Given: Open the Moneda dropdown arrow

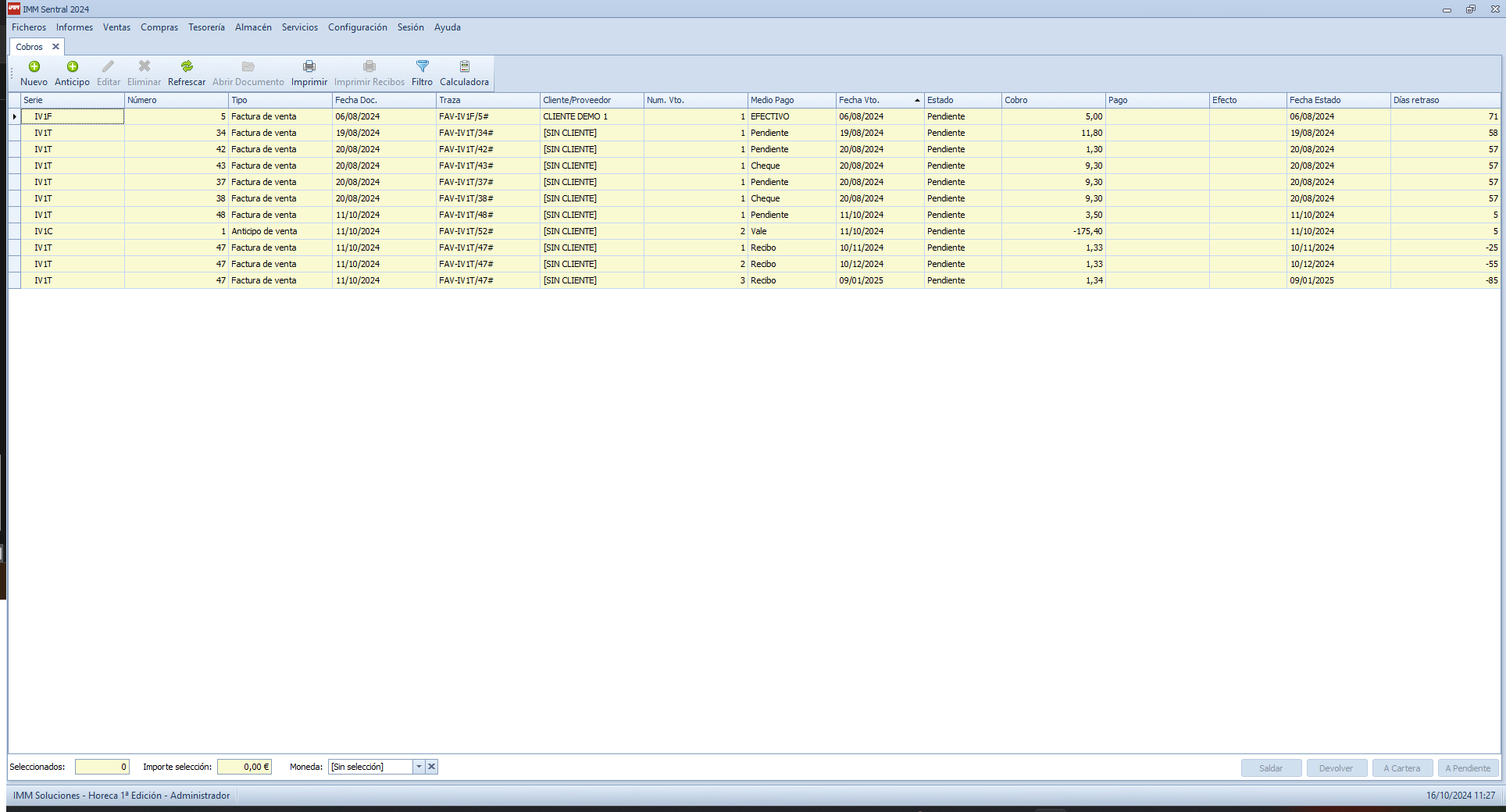Looking at the screenshot, I should 419,767.
